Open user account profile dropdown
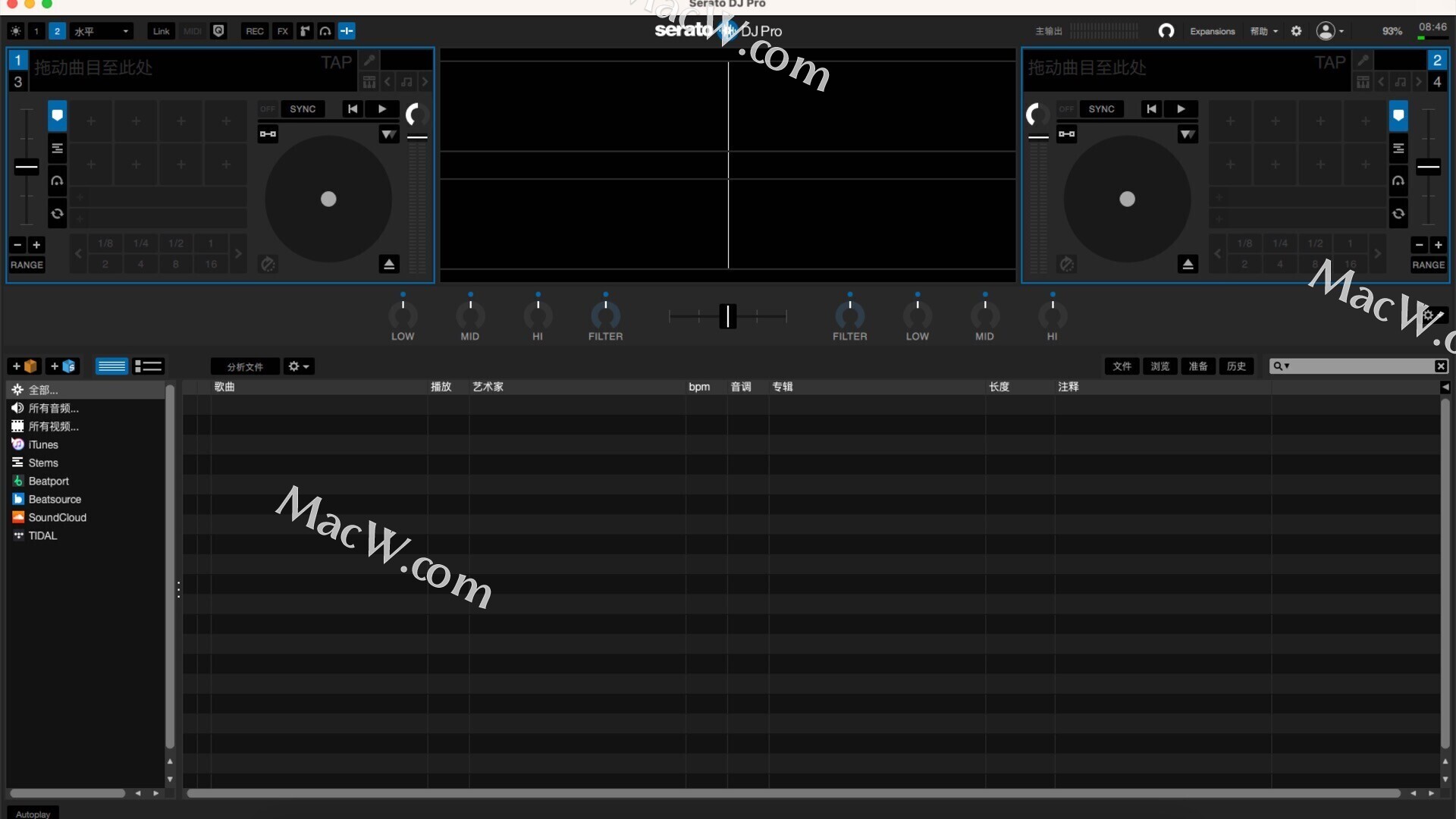This screenshot has height=819, width=1456. [x=1330, y=31]
